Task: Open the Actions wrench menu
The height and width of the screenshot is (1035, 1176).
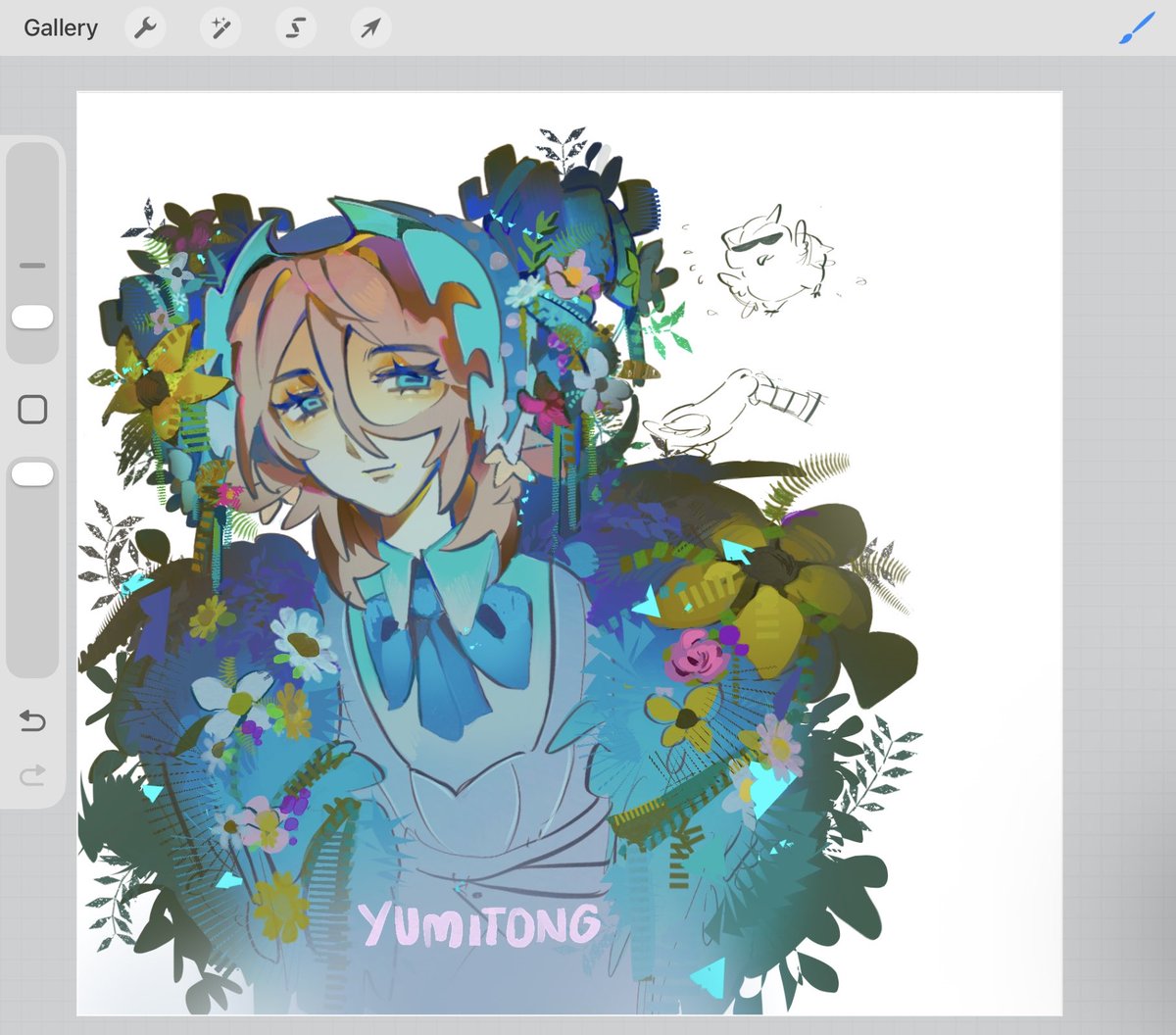Action: tap(145, 28)
